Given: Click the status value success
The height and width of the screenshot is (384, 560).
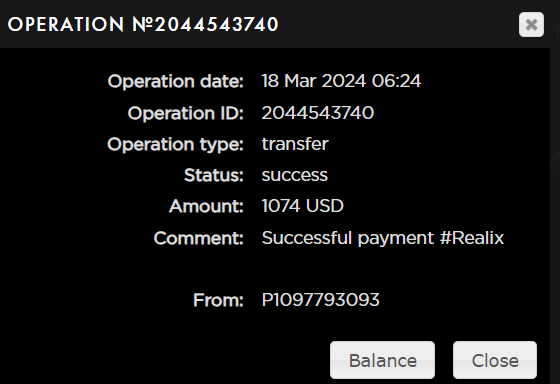Looking at the screenshot, I should (295, 175).
